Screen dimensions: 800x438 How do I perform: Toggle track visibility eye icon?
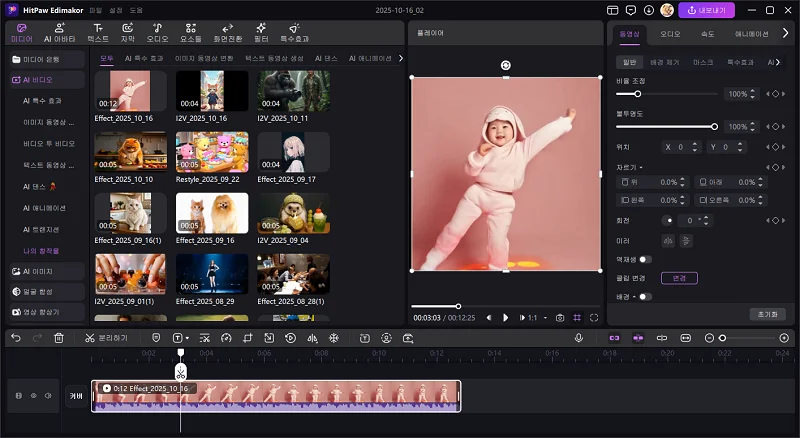pyautogui.click(x=33, y=396)
